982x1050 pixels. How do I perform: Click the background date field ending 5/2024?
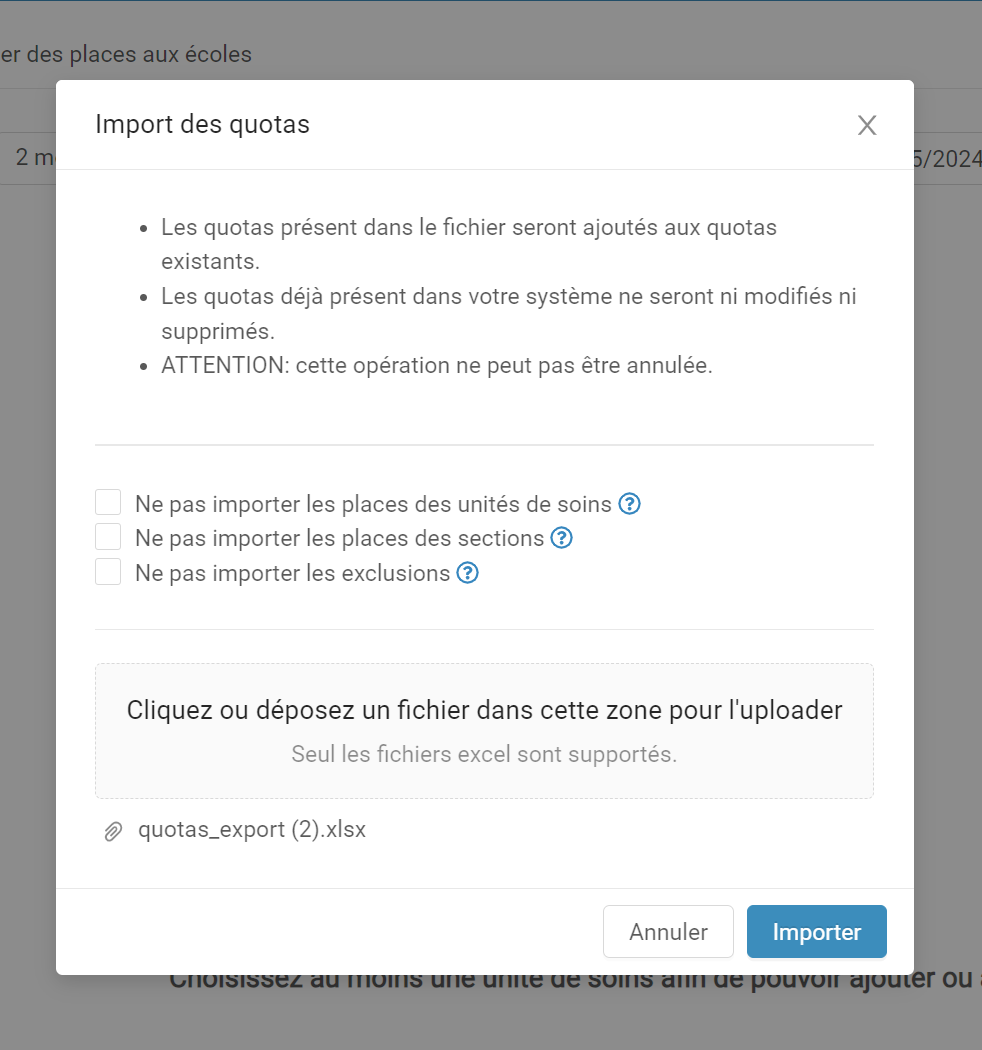[947, 159]
